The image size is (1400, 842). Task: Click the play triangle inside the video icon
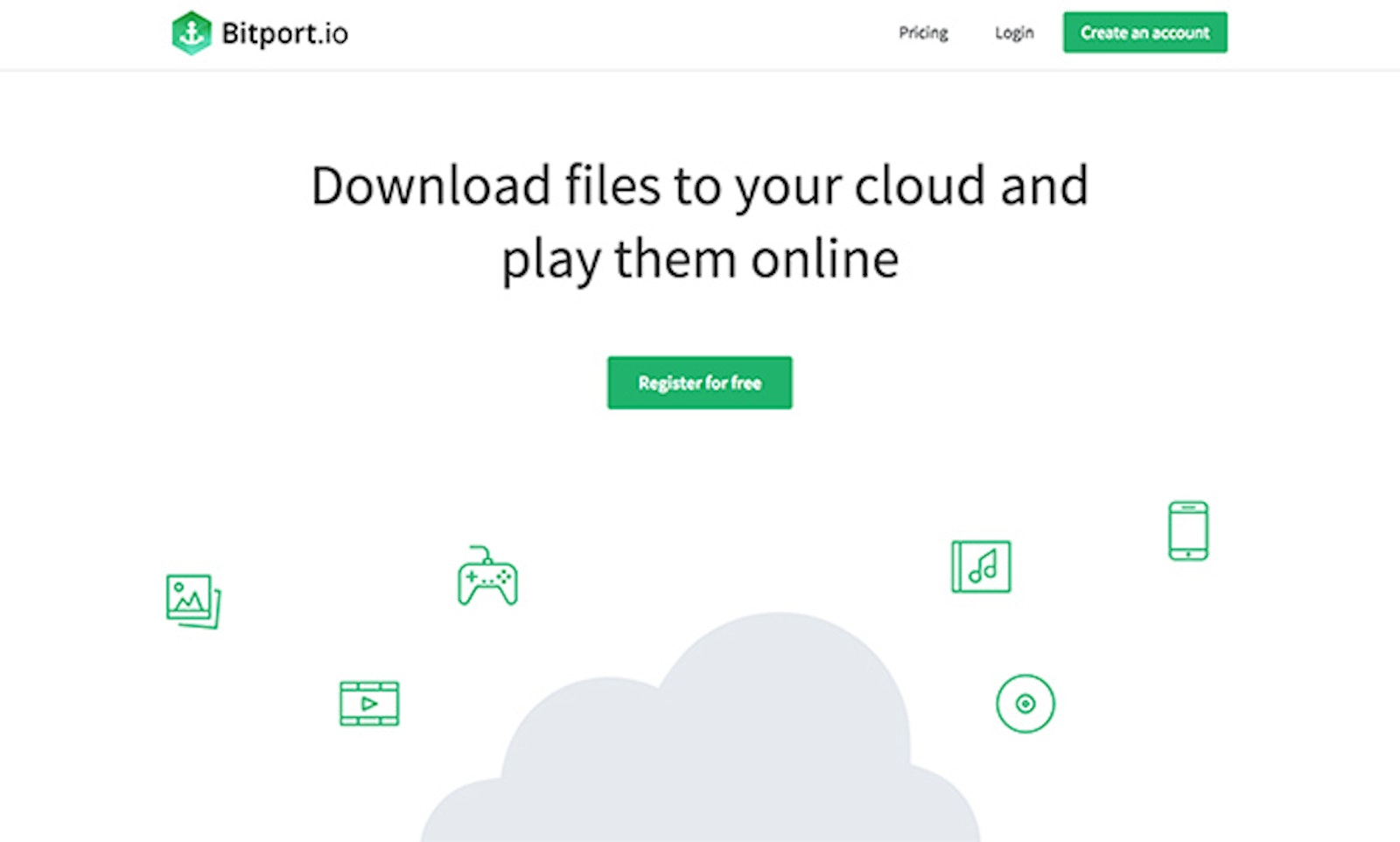367,703
